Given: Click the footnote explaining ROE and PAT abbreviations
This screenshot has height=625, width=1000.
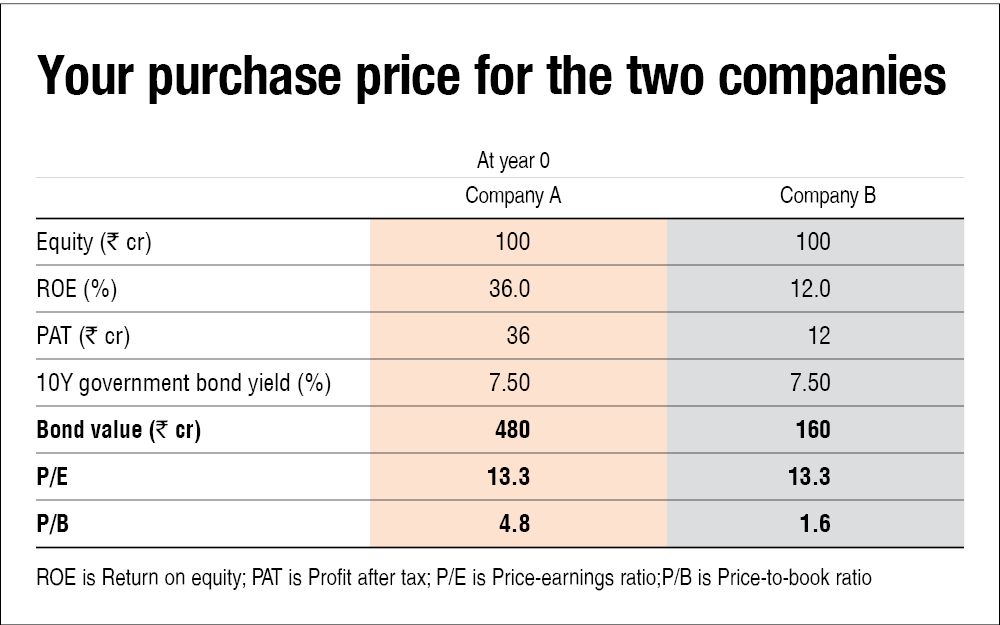Looking at the screenshot, I should coord(453,578).
